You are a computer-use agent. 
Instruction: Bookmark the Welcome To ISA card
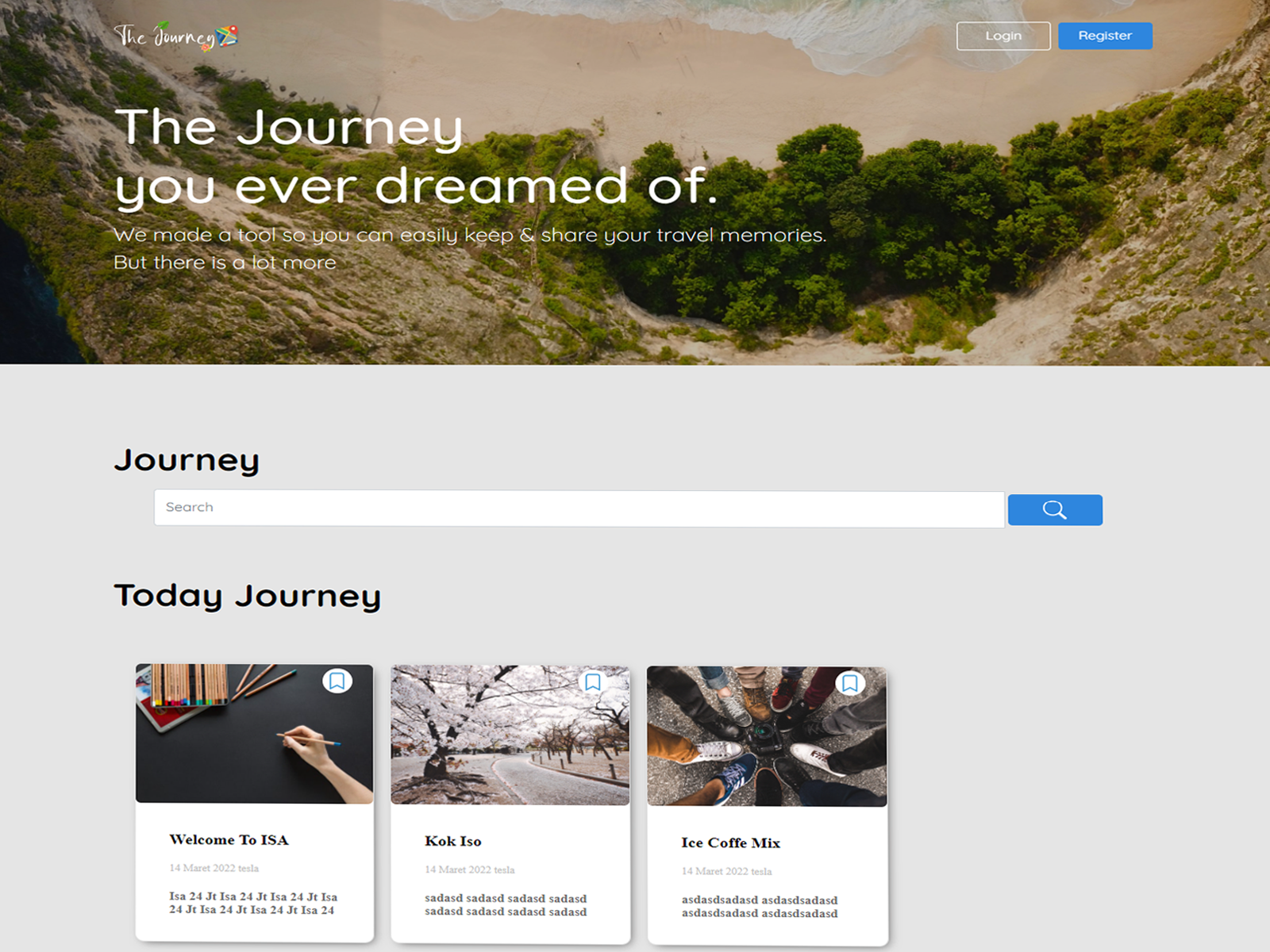tap(337, 681)
